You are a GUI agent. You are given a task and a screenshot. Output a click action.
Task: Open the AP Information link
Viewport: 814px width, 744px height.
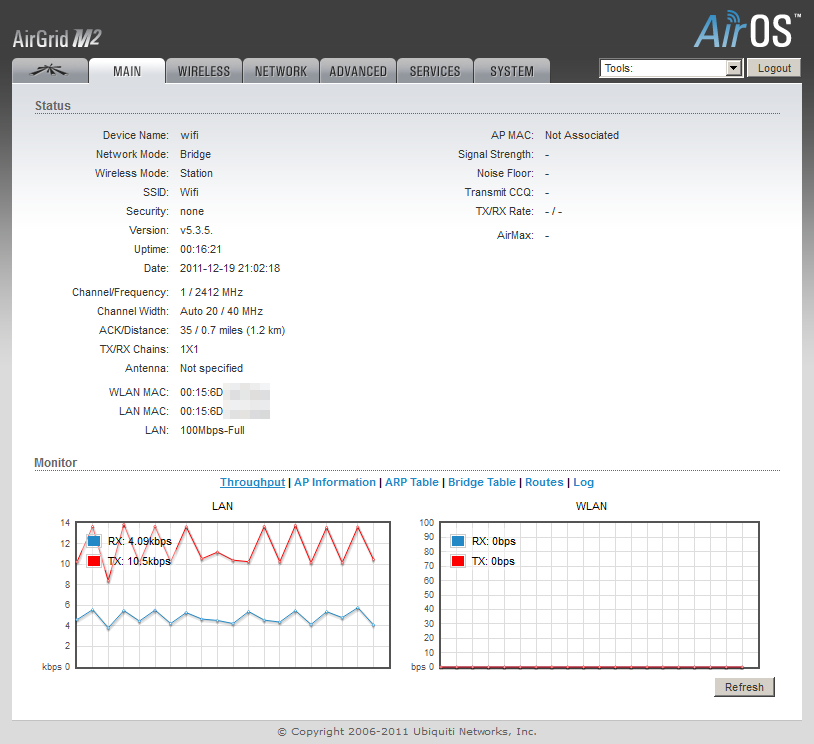coord(335,482)
